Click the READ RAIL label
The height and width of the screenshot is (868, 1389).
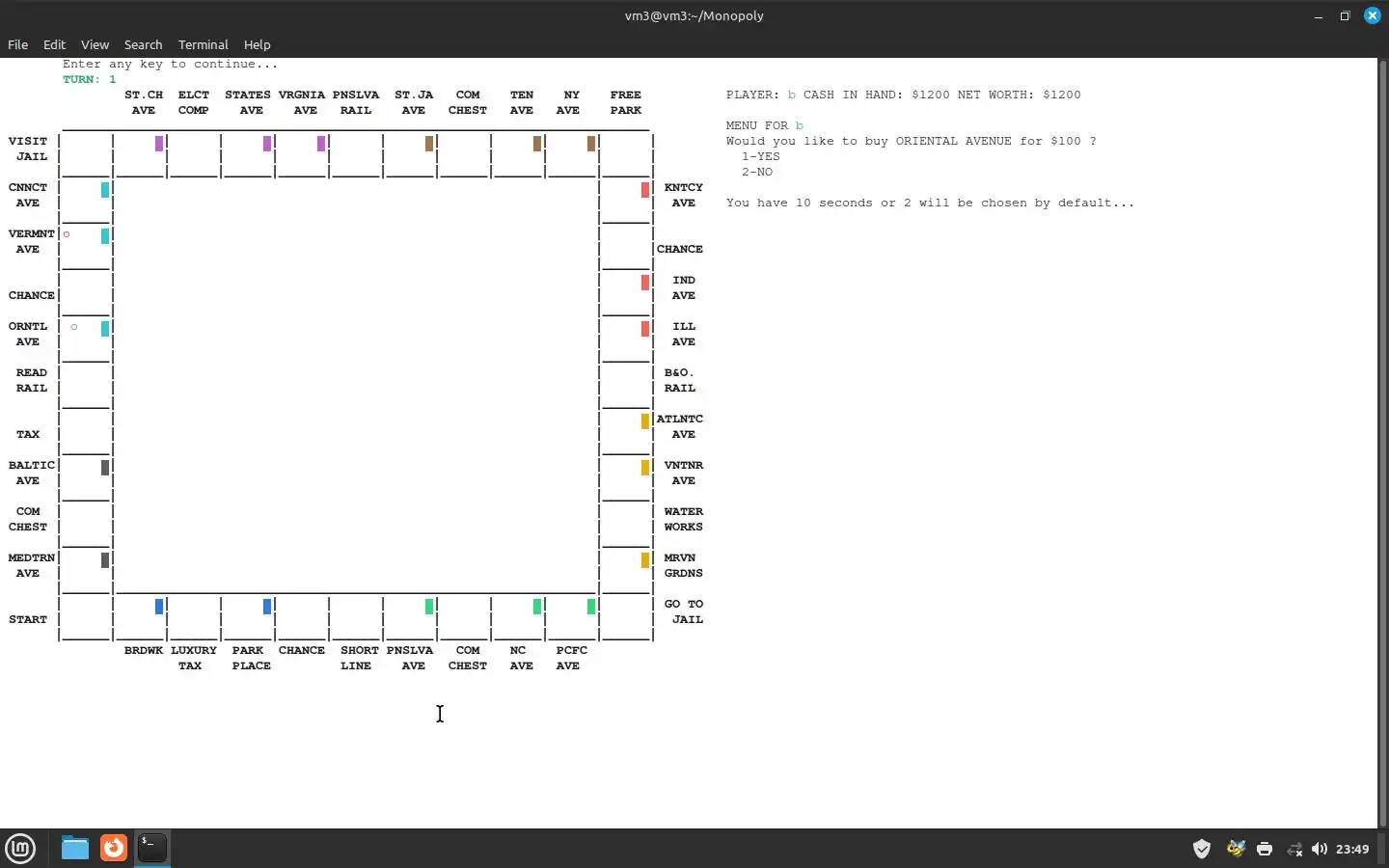click(32, 380)
